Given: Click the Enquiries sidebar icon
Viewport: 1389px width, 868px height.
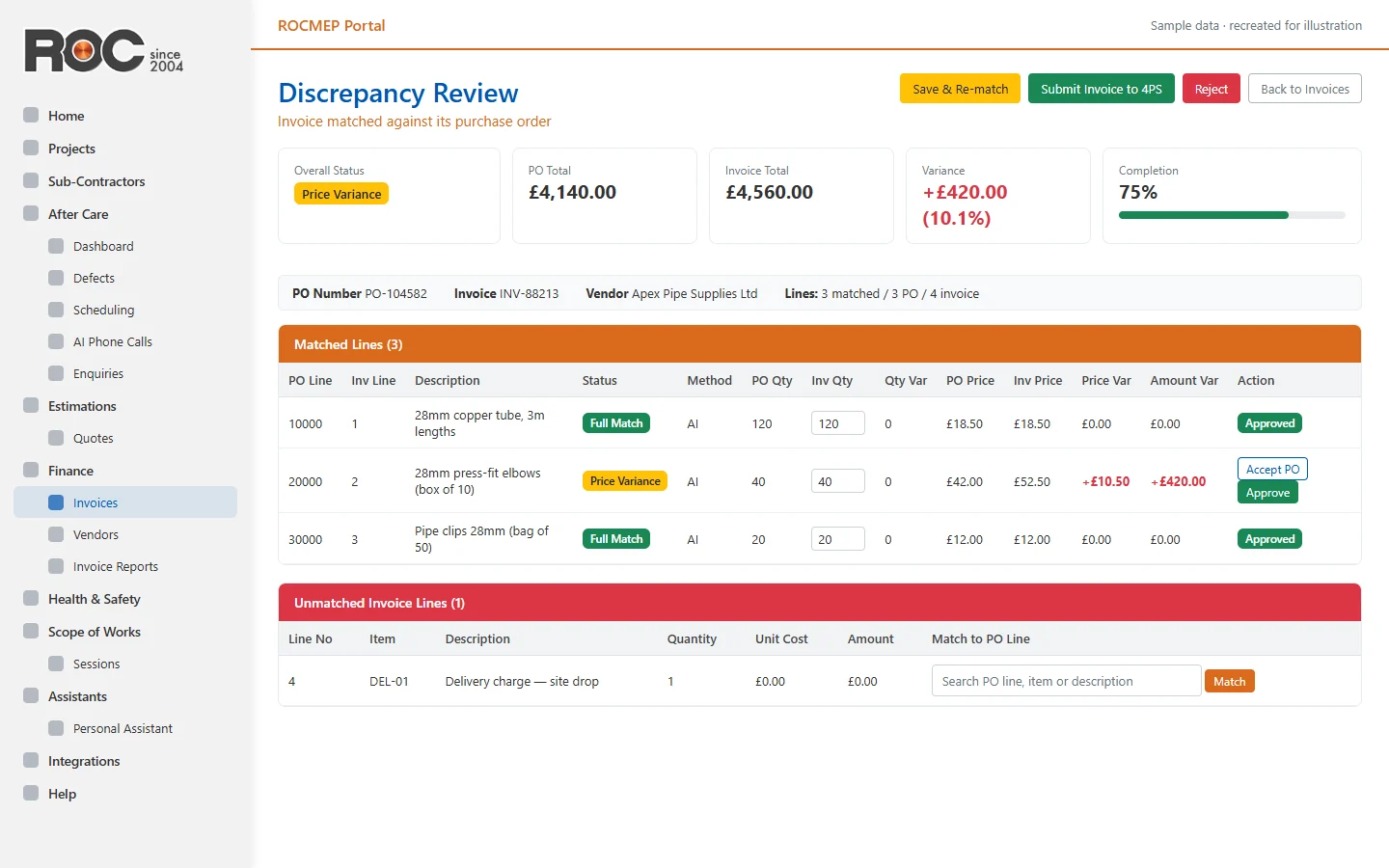Looking at the screenshot, I should pos(56,373).
